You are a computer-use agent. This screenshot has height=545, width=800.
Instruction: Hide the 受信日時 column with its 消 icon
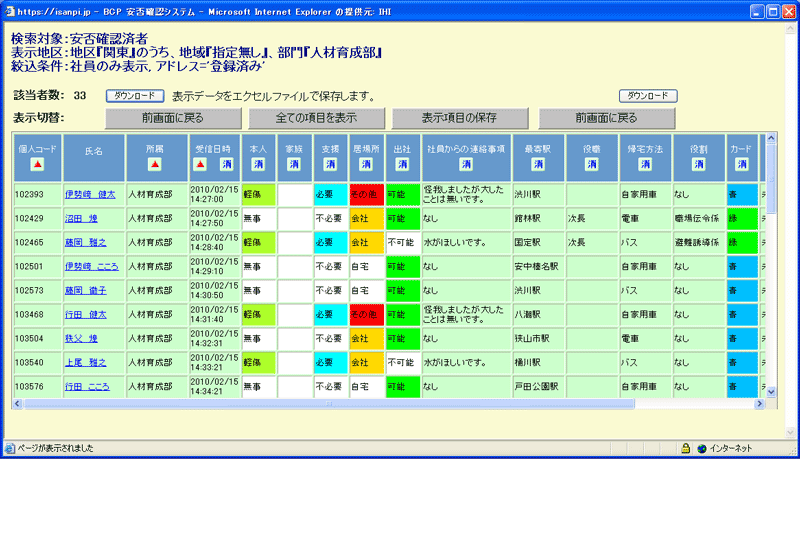coord(227,164)
